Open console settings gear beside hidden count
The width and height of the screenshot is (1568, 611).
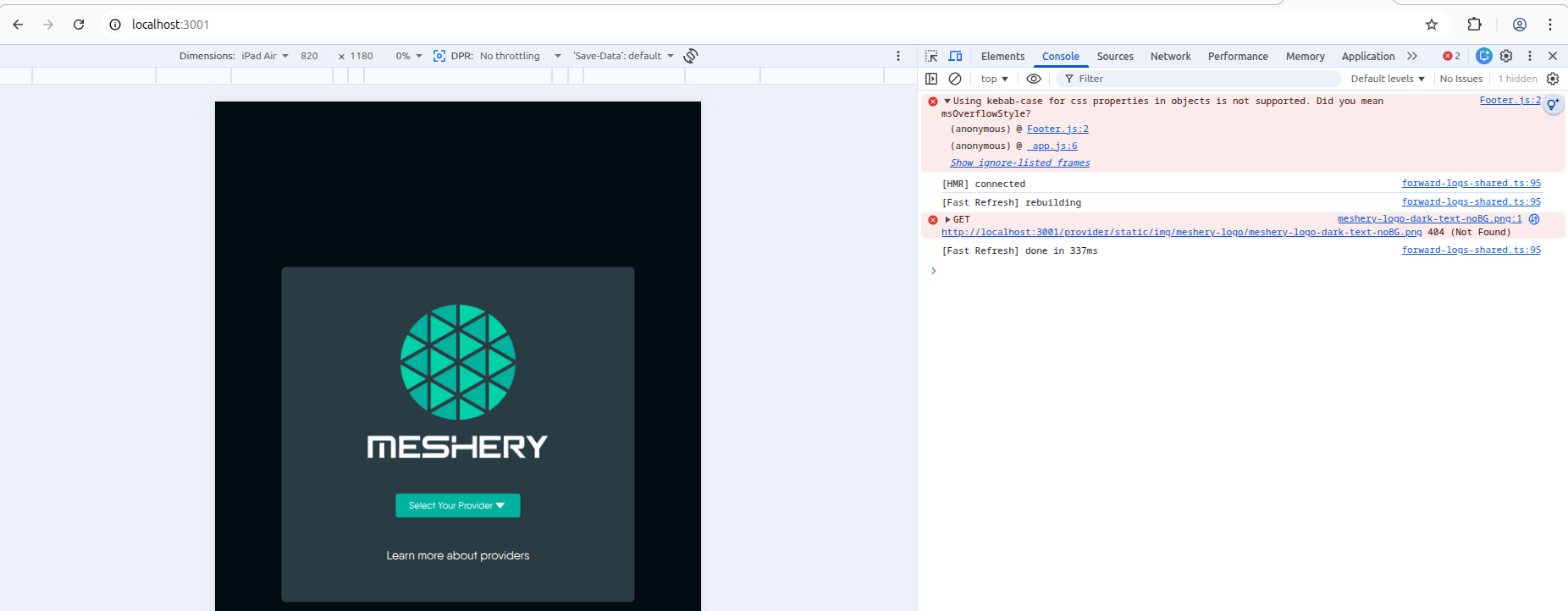tap(1553, 79)
